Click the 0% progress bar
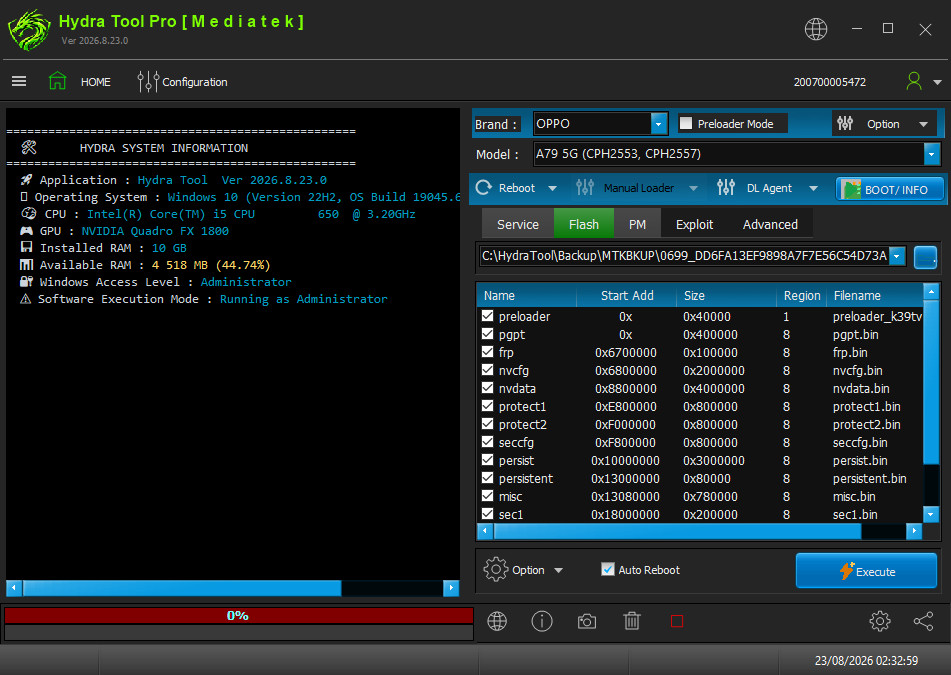 (238, 616)
